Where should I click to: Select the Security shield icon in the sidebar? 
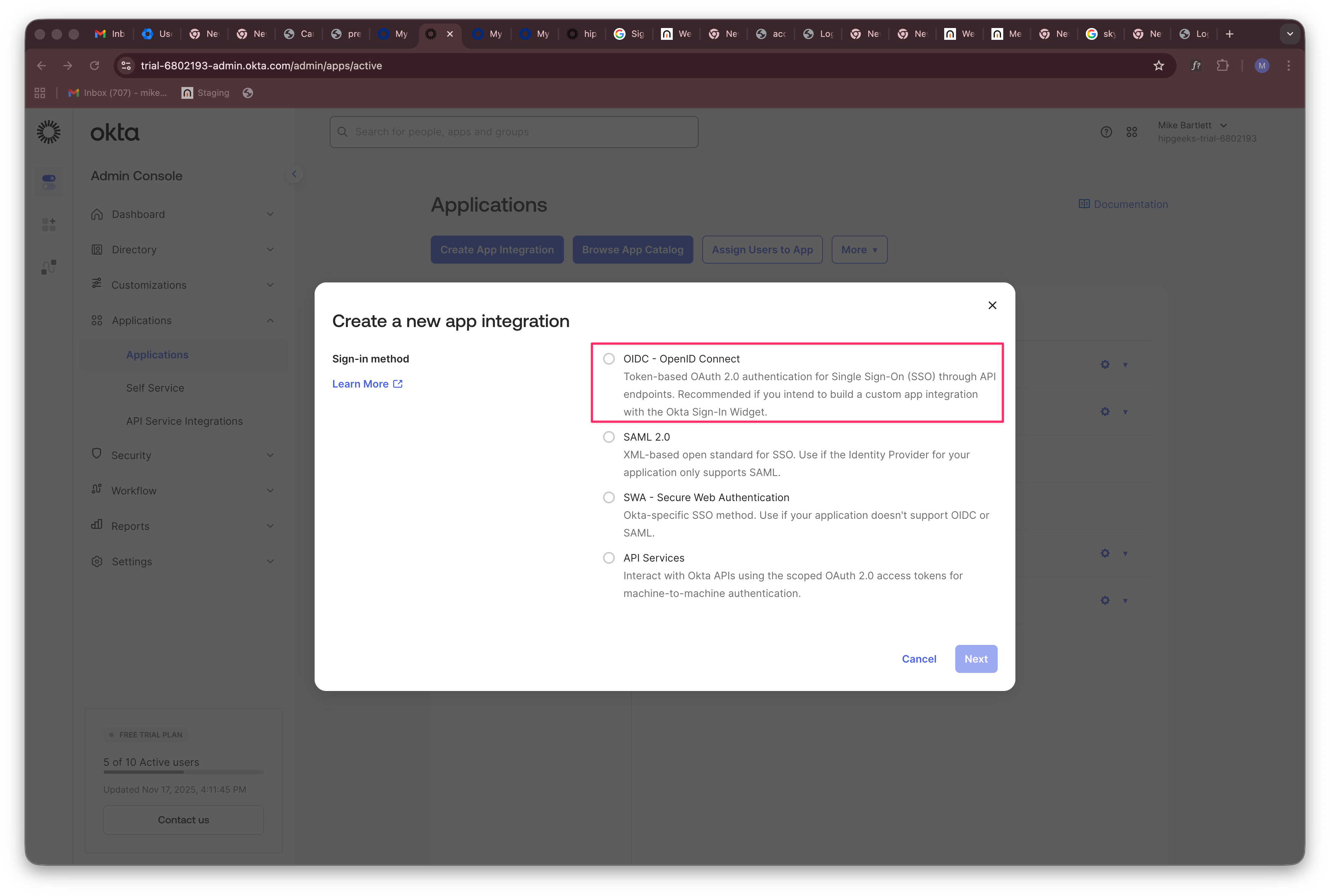pos(97,455)
